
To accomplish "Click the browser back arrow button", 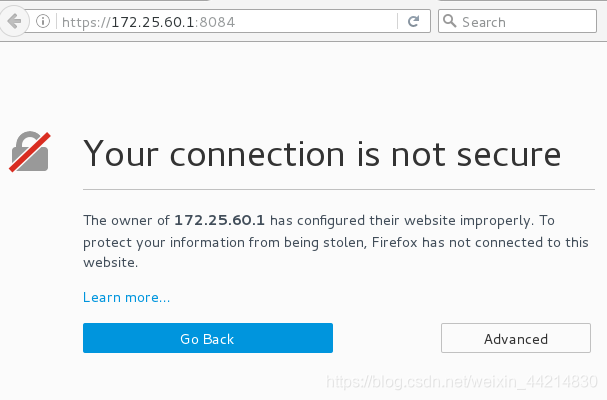I will 14,21.
